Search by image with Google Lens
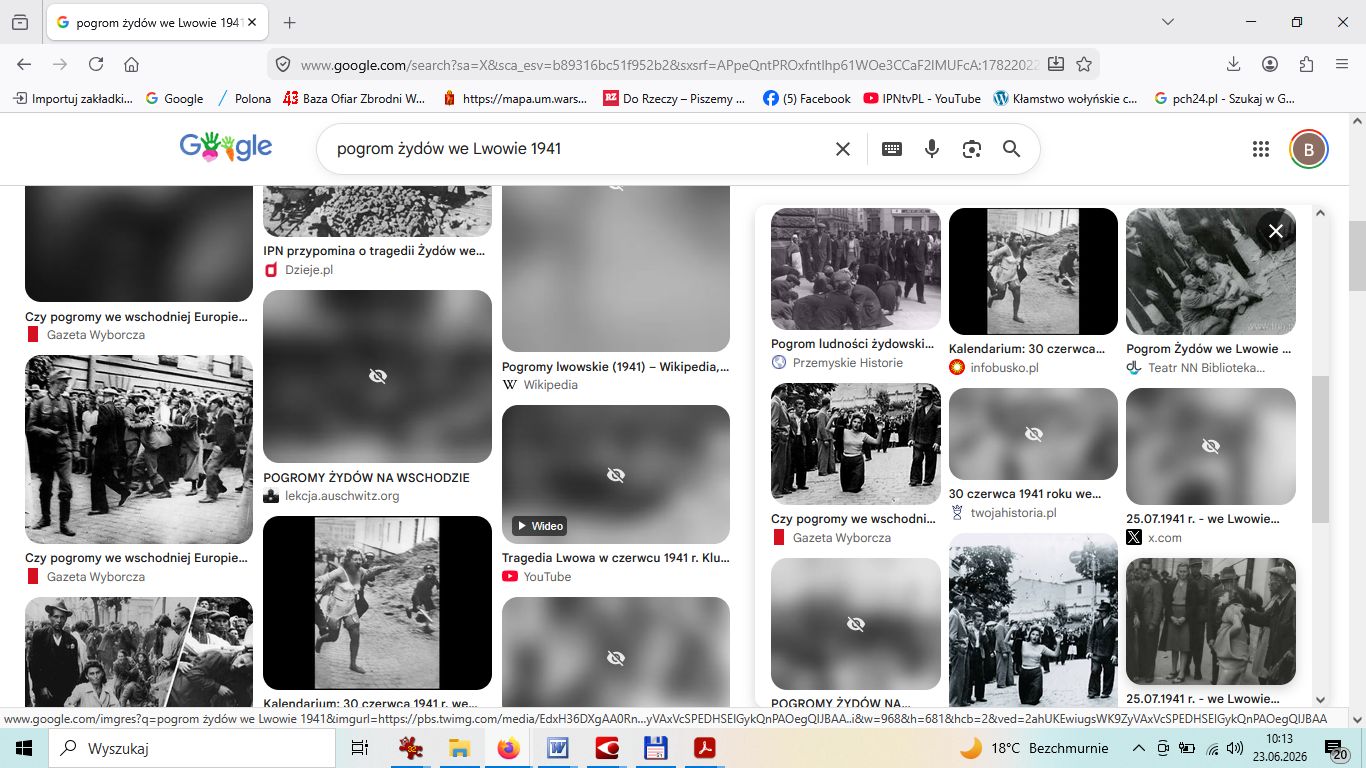The image size is (1366, 768). point(972,149)
